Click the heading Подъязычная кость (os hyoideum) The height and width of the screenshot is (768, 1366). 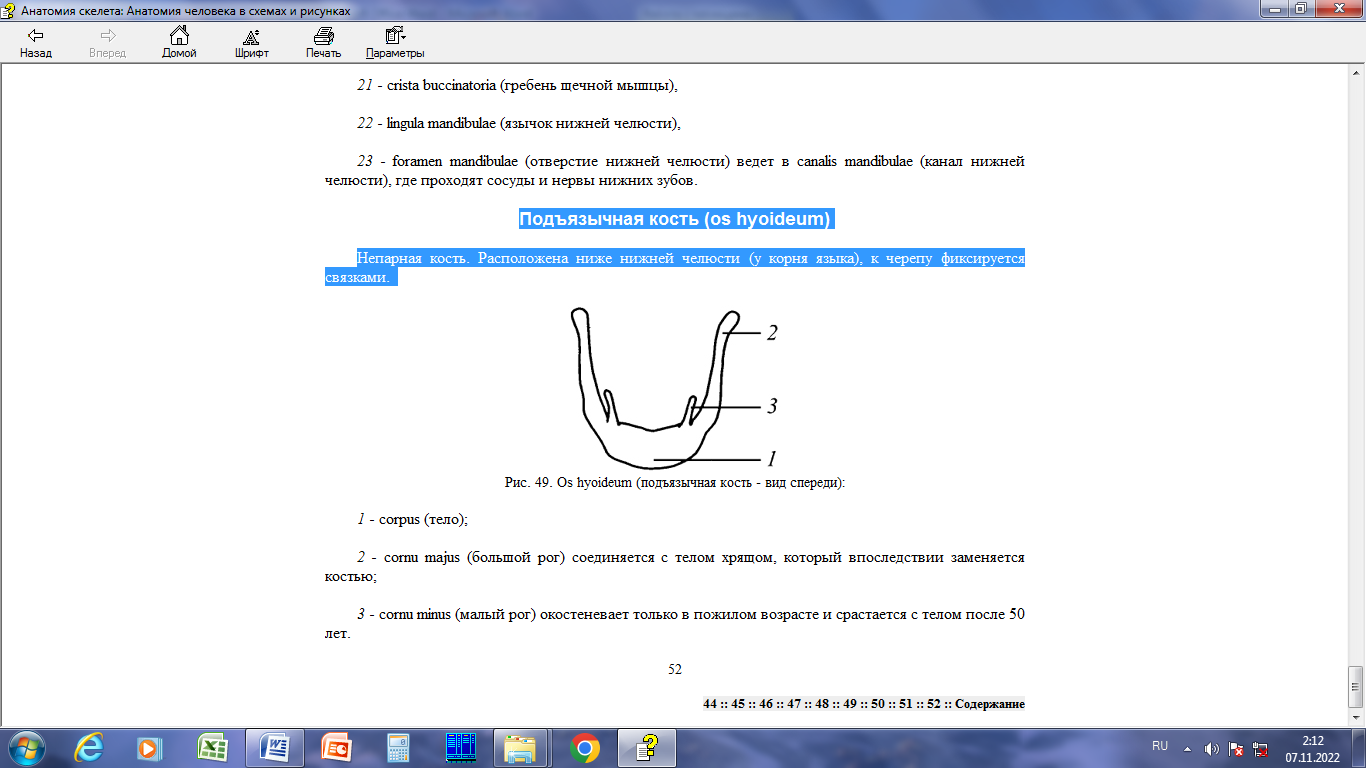[x=676, y=219]
